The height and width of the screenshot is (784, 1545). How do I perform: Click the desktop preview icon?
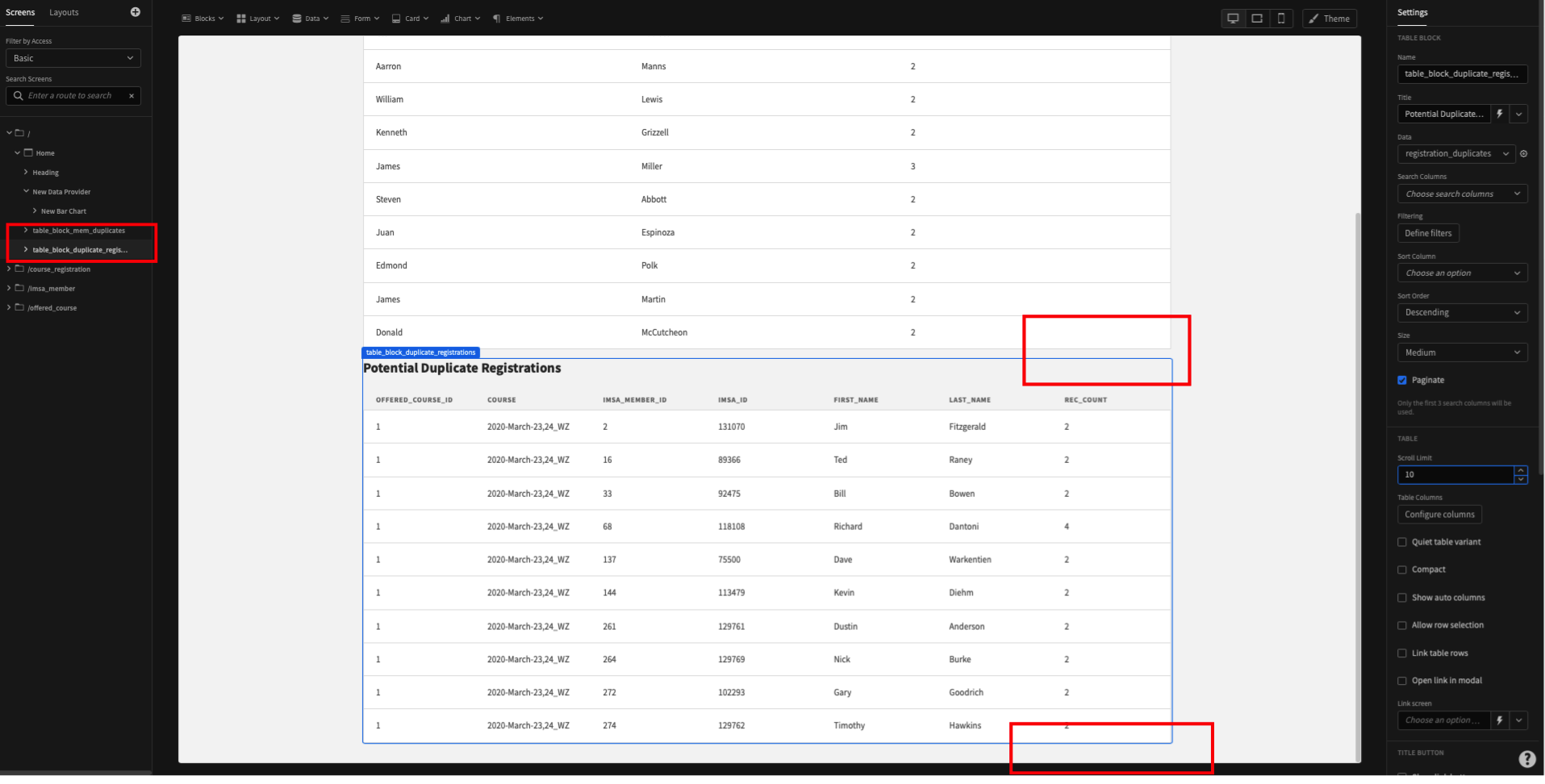click(x=1233, y=18)
